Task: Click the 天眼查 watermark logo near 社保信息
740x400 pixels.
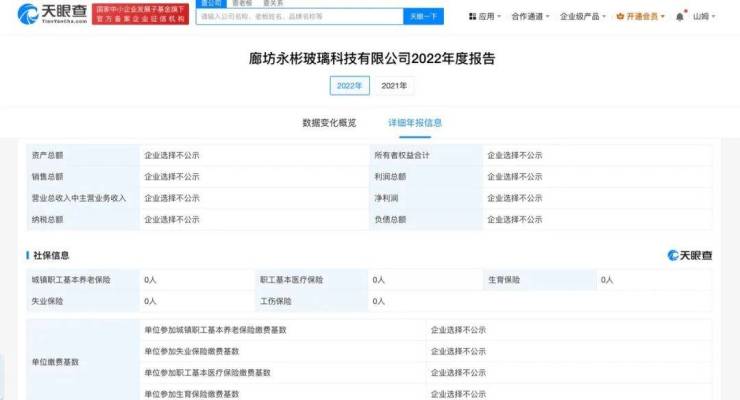Action: pos(690,255)
